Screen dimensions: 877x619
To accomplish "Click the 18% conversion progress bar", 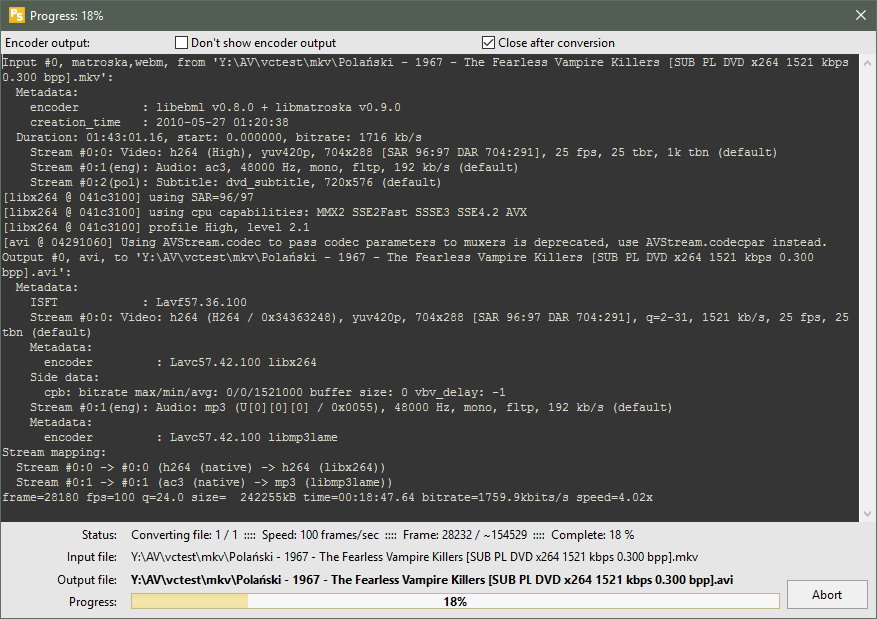I will [x=455, y=601].
